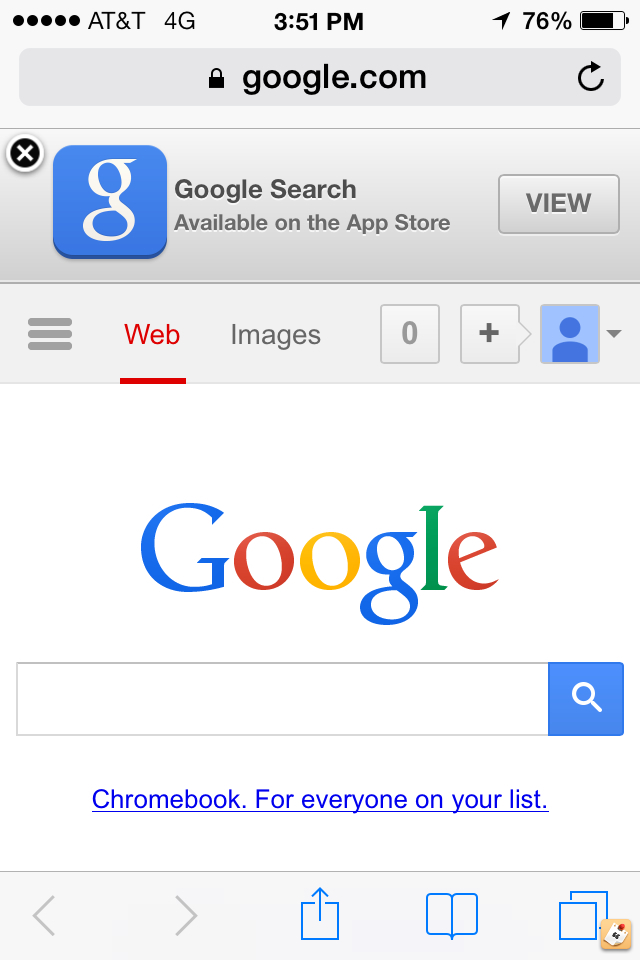Viewport: 640px width, 960px height.
Task: Tap the Google Search app icon
Action: [x=110, y=201]
